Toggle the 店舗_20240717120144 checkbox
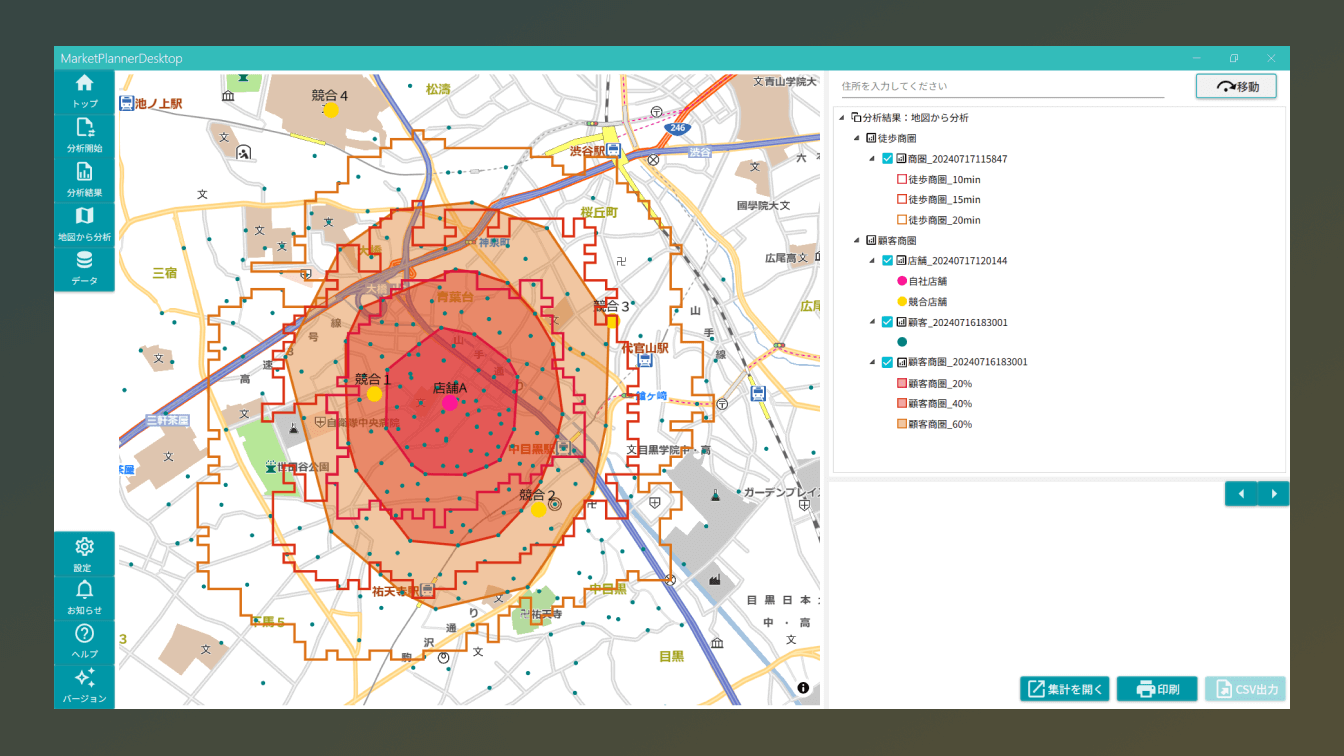 coord(887,261)
